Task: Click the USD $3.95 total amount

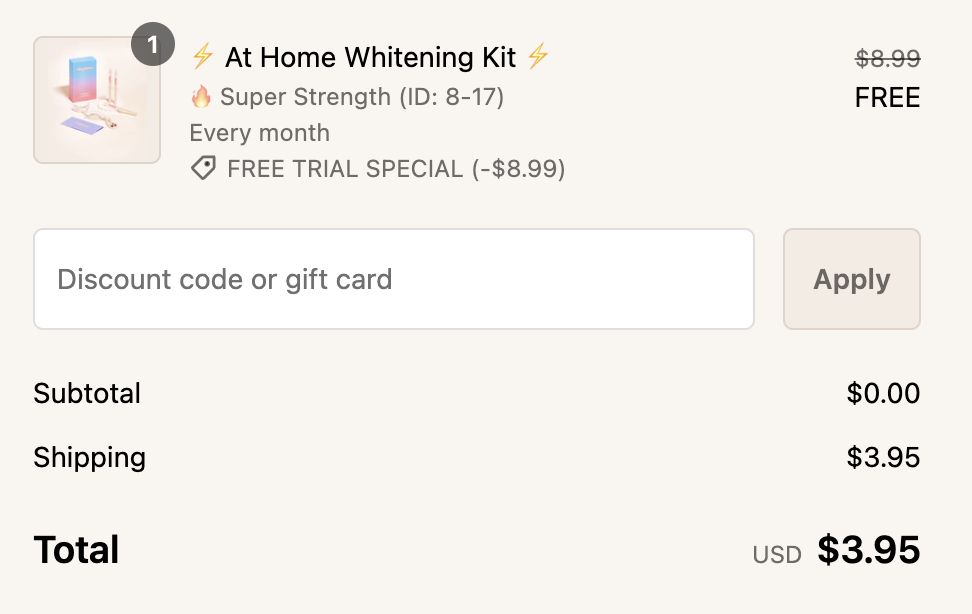Action: [x=867, y=550]
